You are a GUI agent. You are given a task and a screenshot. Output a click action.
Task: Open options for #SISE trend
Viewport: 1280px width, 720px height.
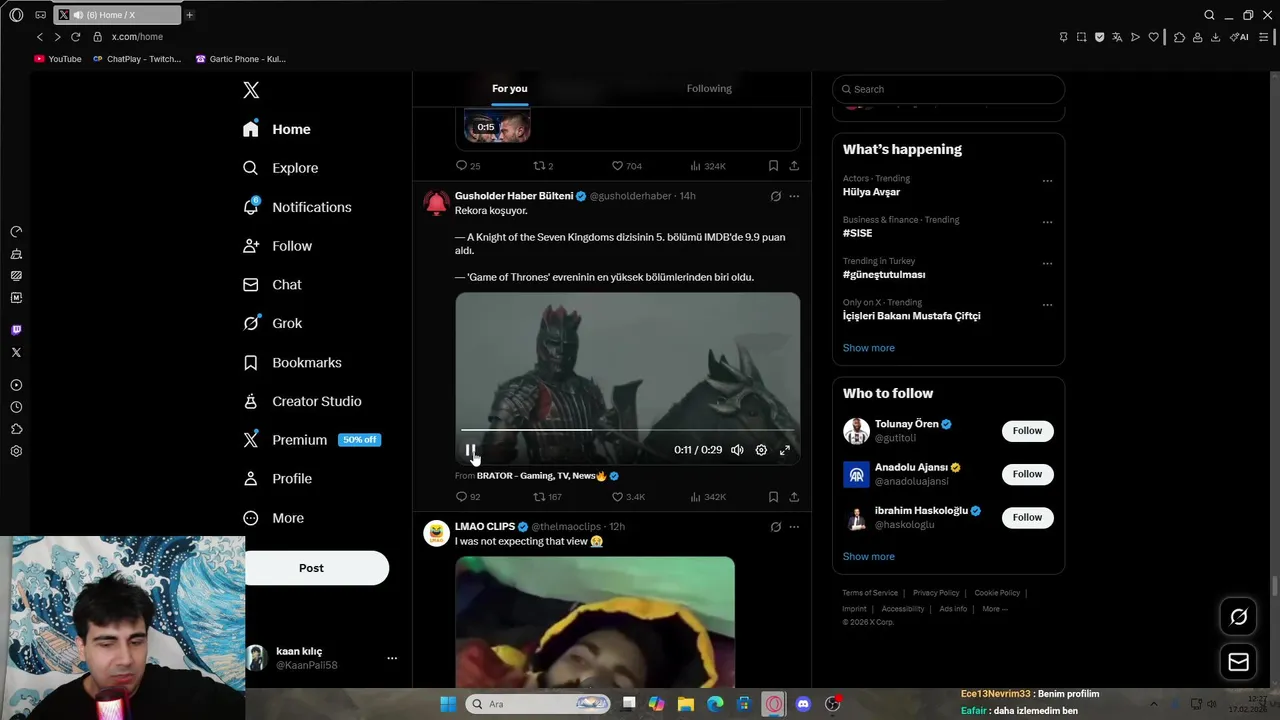coord(1047,223)
